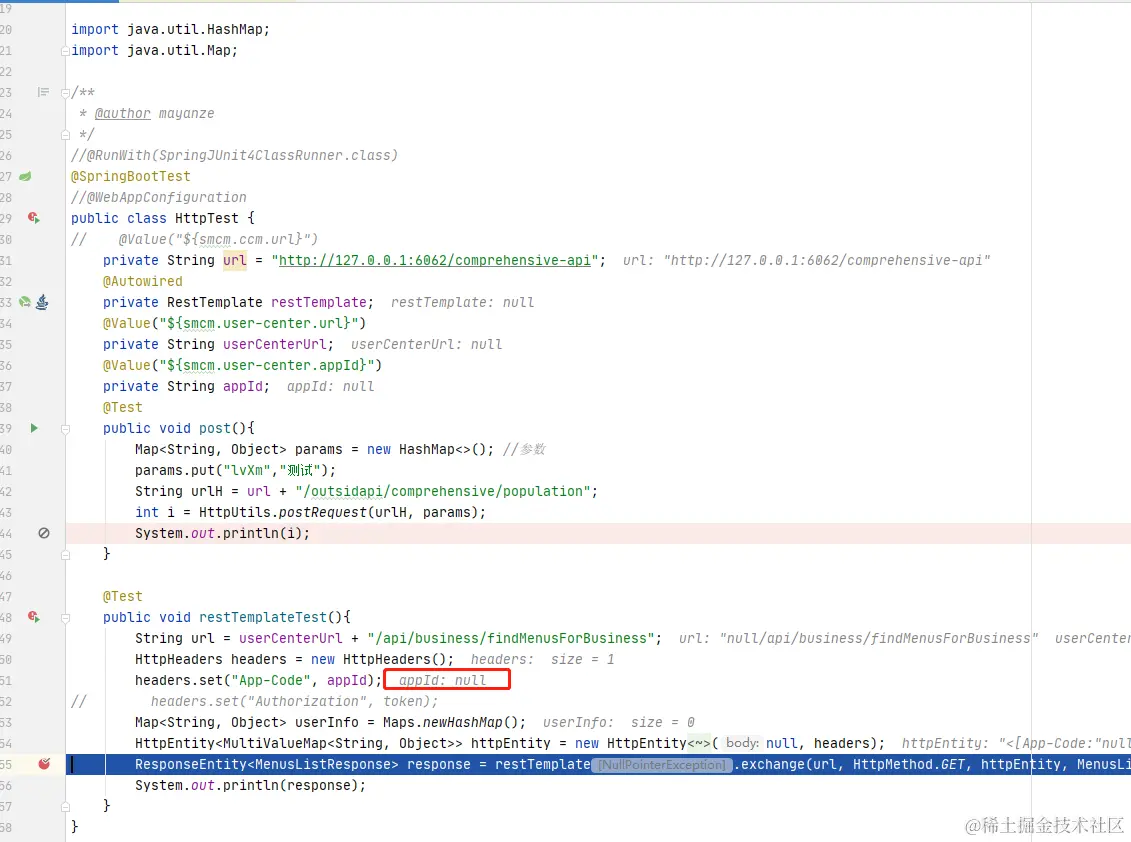The height and width of the screenshot is (842, 1131).
Task: Click the autowired dependencies icon beside restTemplate field
Action: coord(43,302)
